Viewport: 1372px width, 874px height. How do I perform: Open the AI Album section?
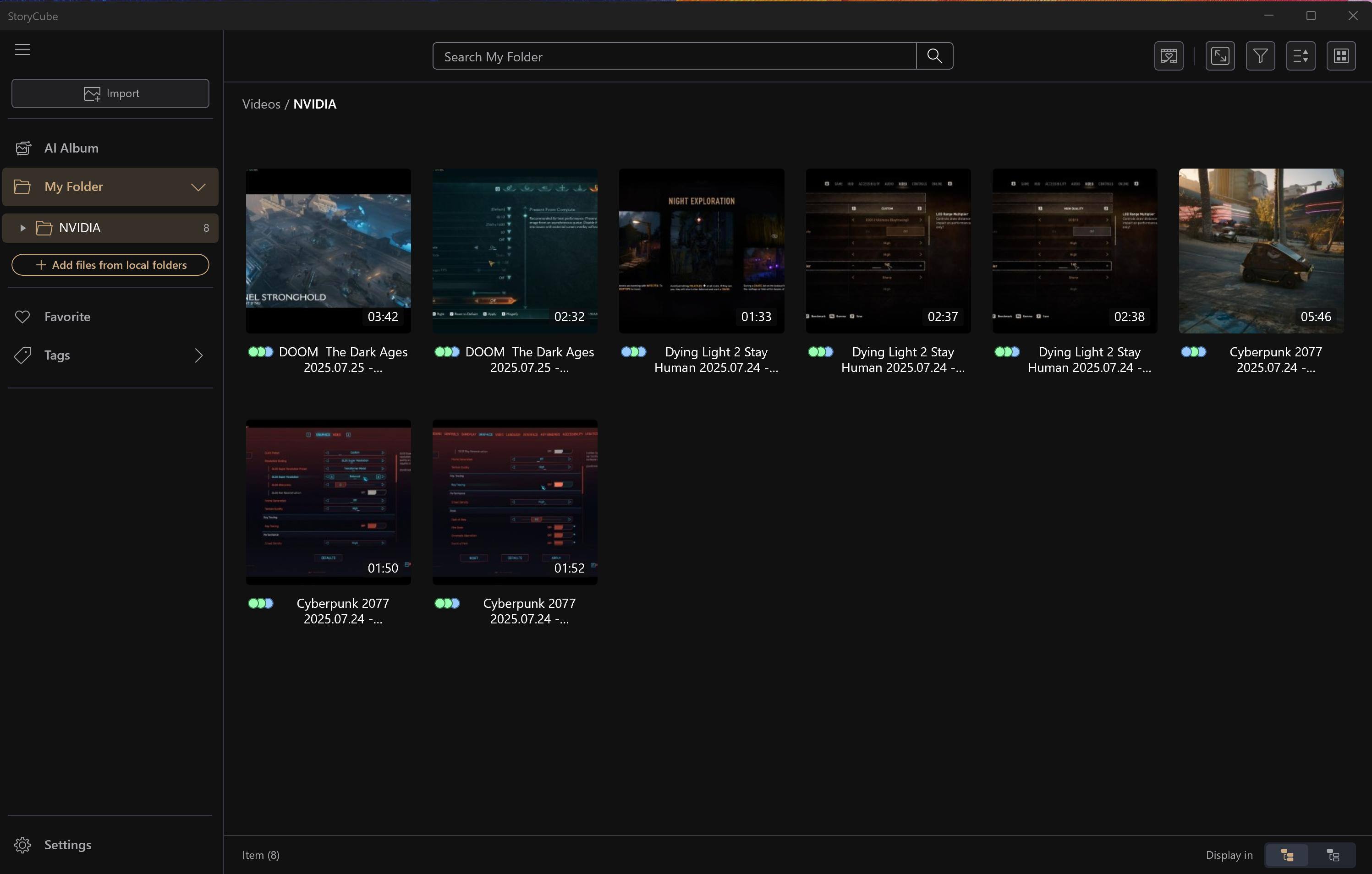click(71, 148)
